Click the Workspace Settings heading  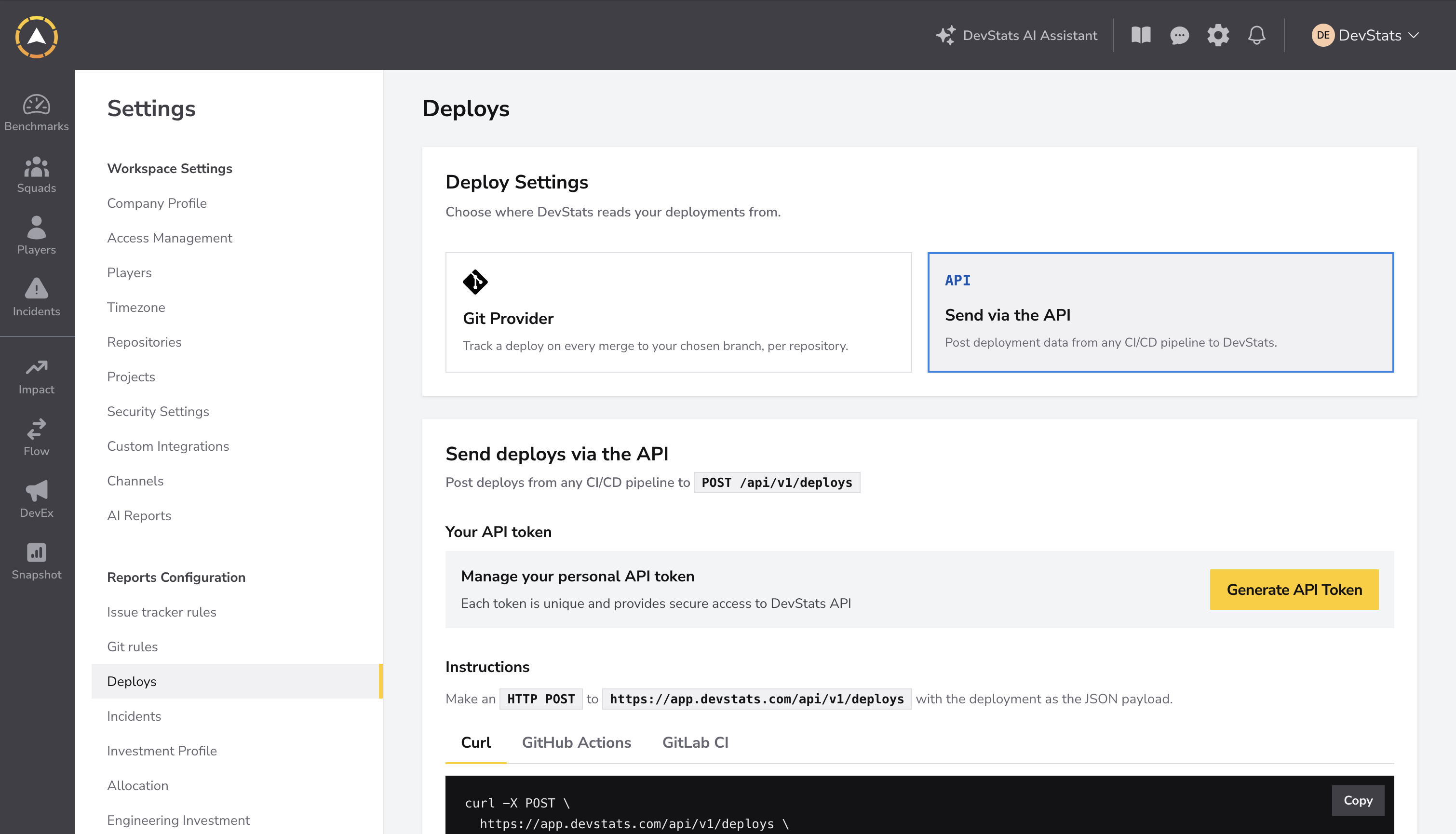(170, 168)
